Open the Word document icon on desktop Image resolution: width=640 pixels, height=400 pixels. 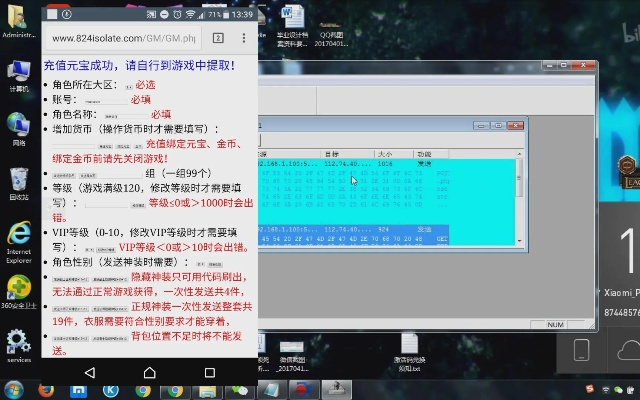[293, 17]
